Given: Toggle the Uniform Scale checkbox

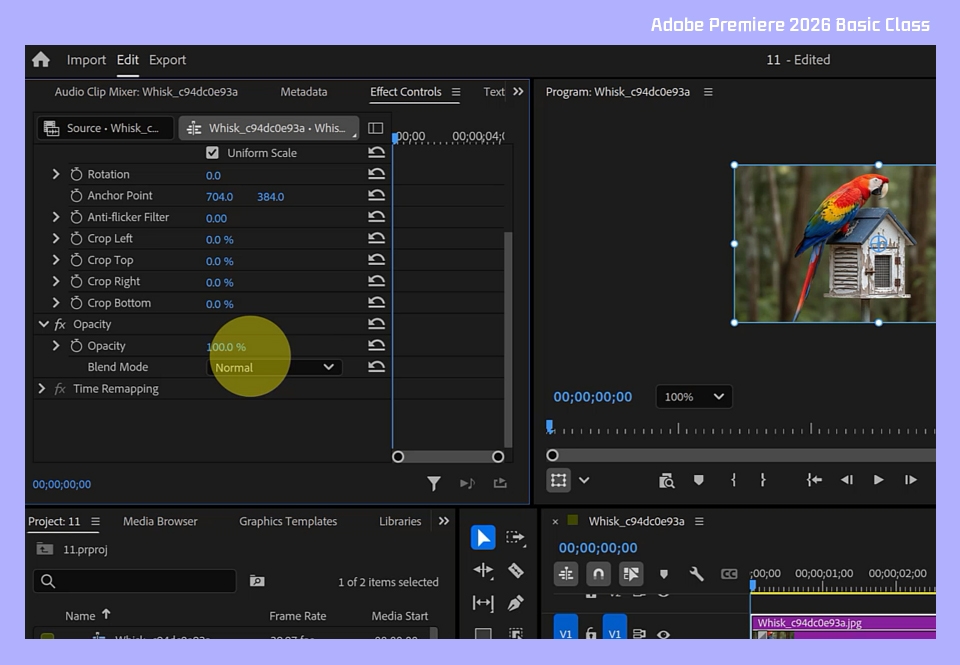Looking at the screenshot, I should click(x=212, y=152).
